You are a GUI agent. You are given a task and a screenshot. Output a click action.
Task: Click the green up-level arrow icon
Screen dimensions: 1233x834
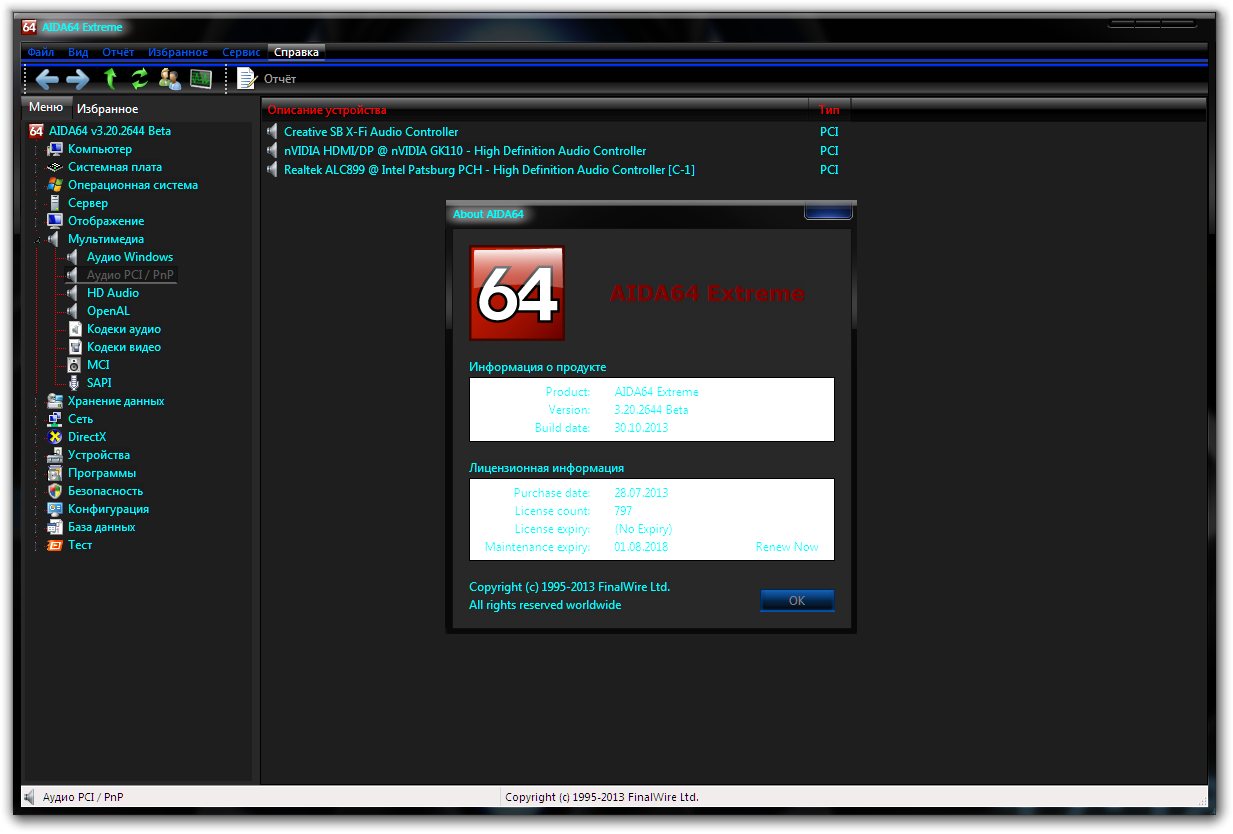point(111,79)
